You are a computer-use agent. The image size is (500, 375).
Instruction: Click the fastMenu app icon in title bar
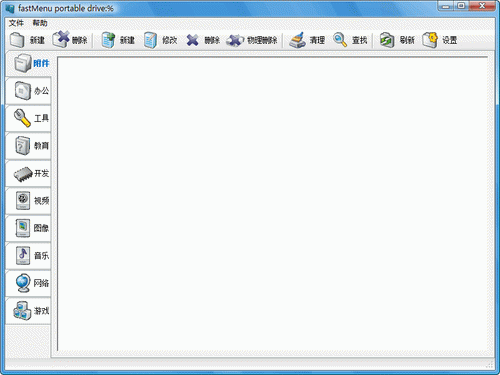10,9
